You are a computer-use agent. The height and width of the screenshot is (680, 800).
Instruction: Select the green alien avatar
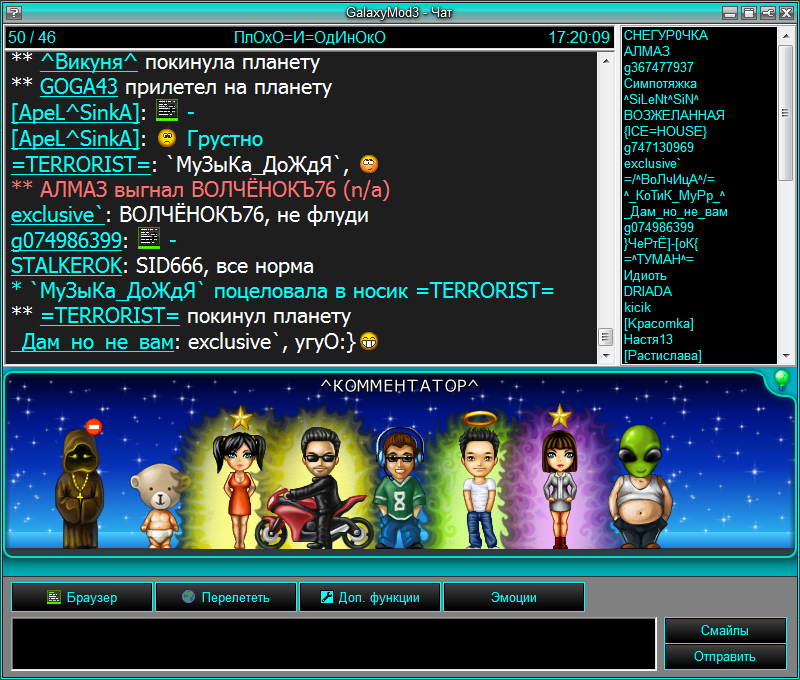click(x=641, y=487)
